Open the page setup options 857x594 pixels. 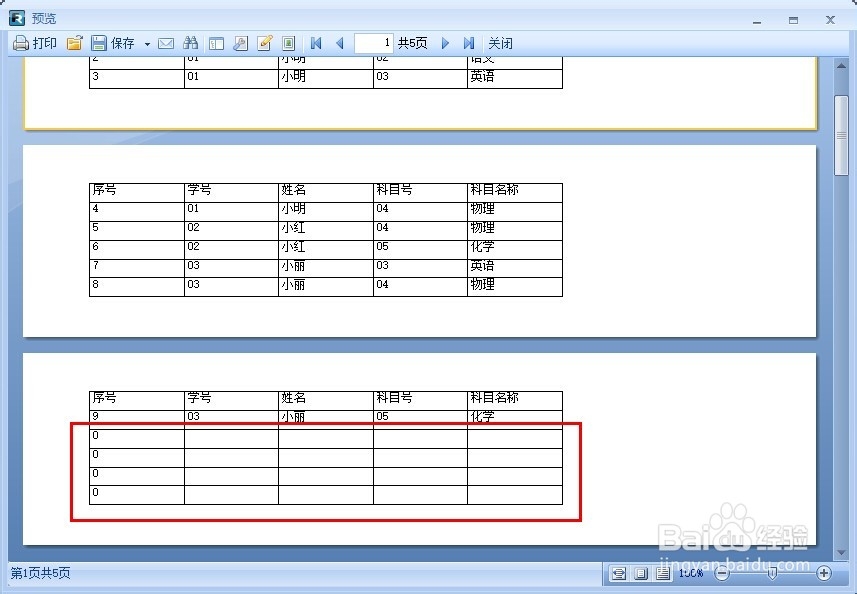coord(216,43)
